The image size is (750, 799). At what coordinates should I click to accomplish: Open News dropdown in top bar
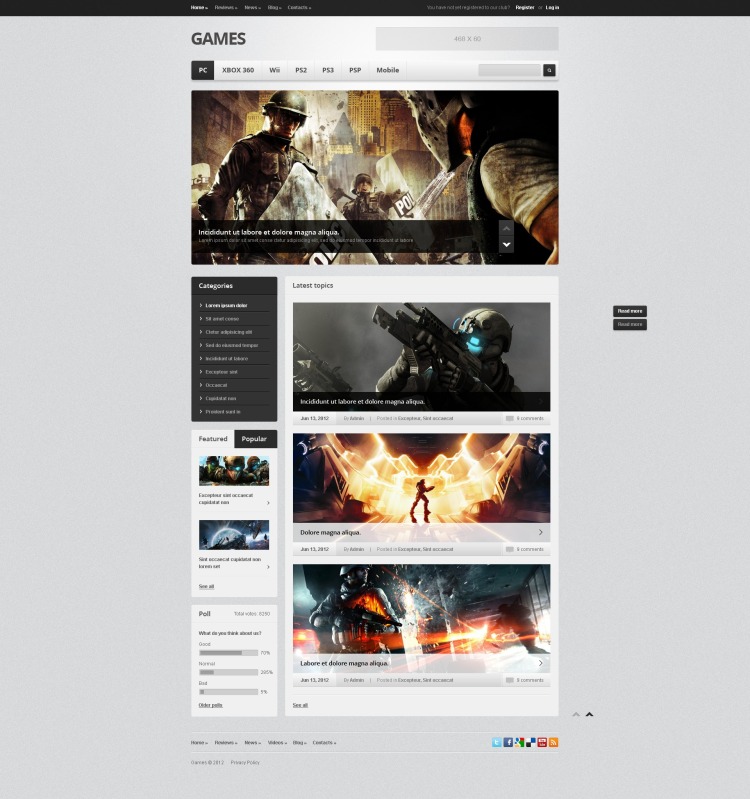[252, 8]
